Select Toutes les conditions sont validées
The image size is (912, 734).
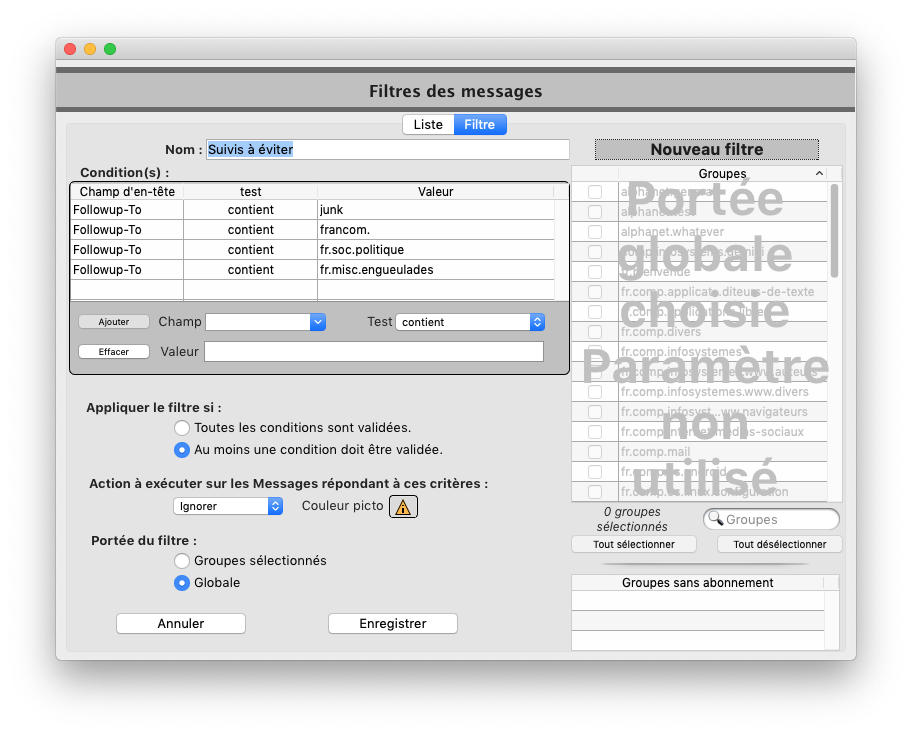pyautogui.click(x=181, y=427)
